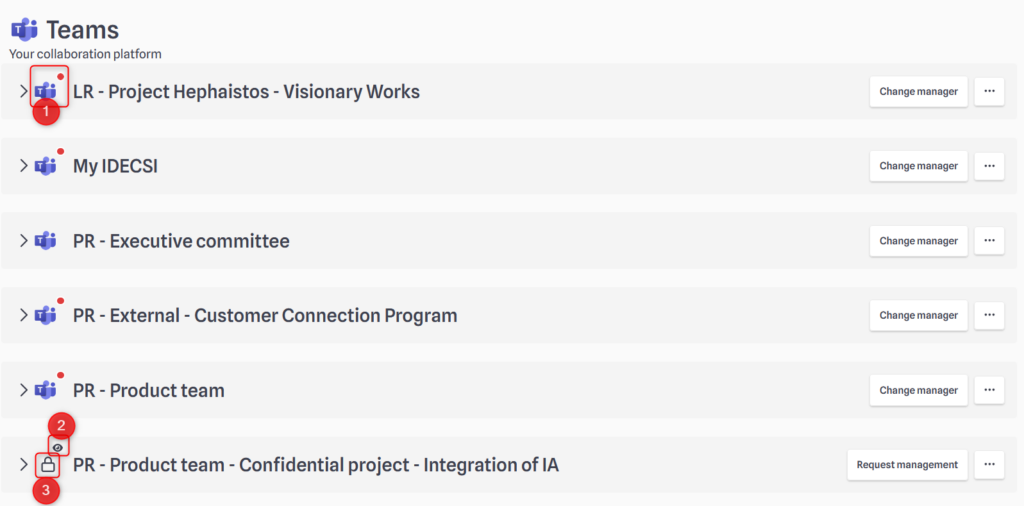This screenshot has height=506, width=1024.
Task: Expand the PR - Executive committee row
Action: pyautogui.click(x=24, y=241)
